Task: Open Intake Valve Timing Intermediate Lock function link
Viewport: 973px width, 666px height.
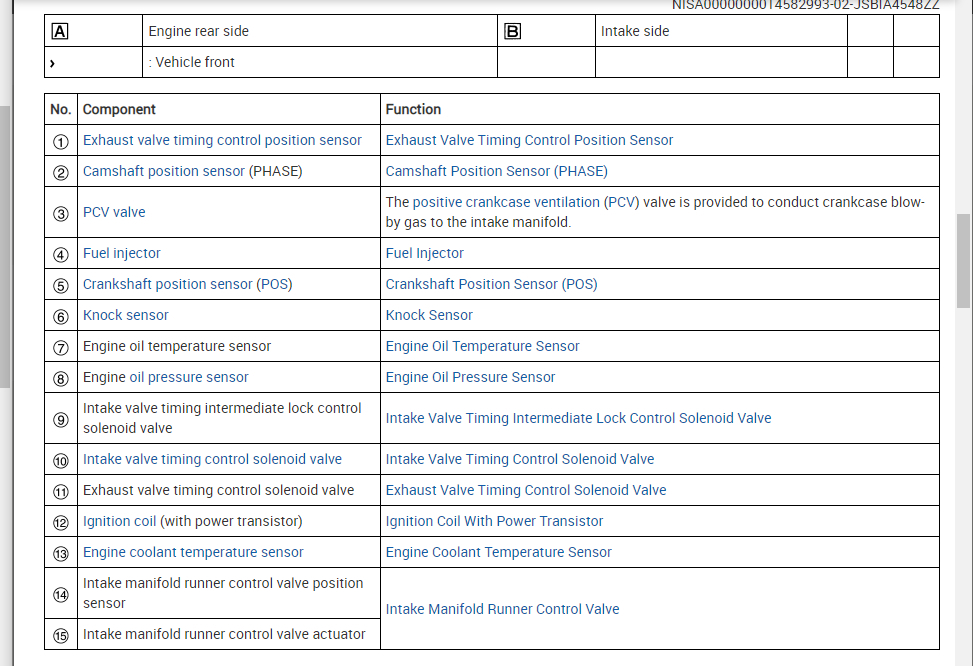Action: click(x=578, y=418)
